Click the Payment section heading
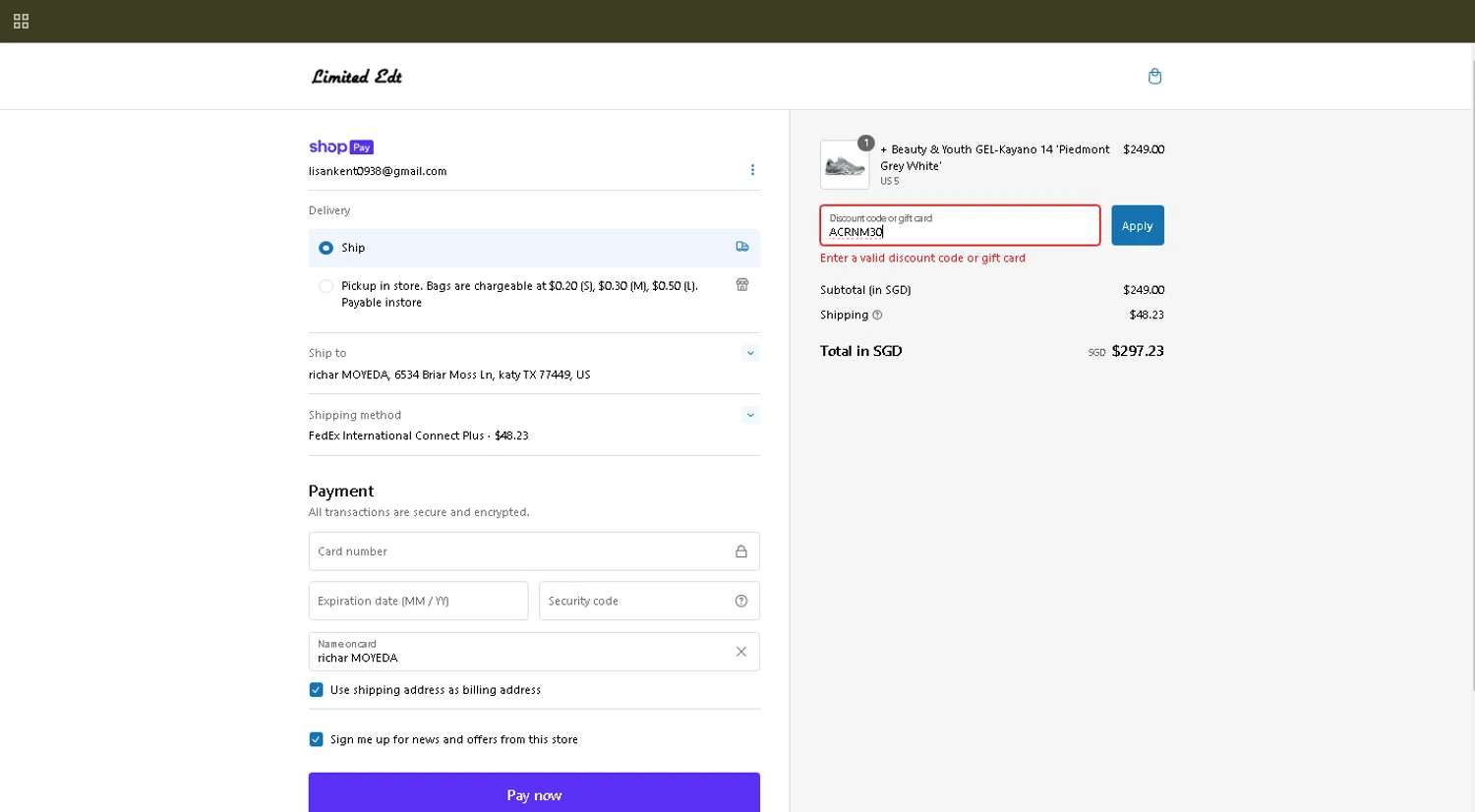 [x=341, y=491]
